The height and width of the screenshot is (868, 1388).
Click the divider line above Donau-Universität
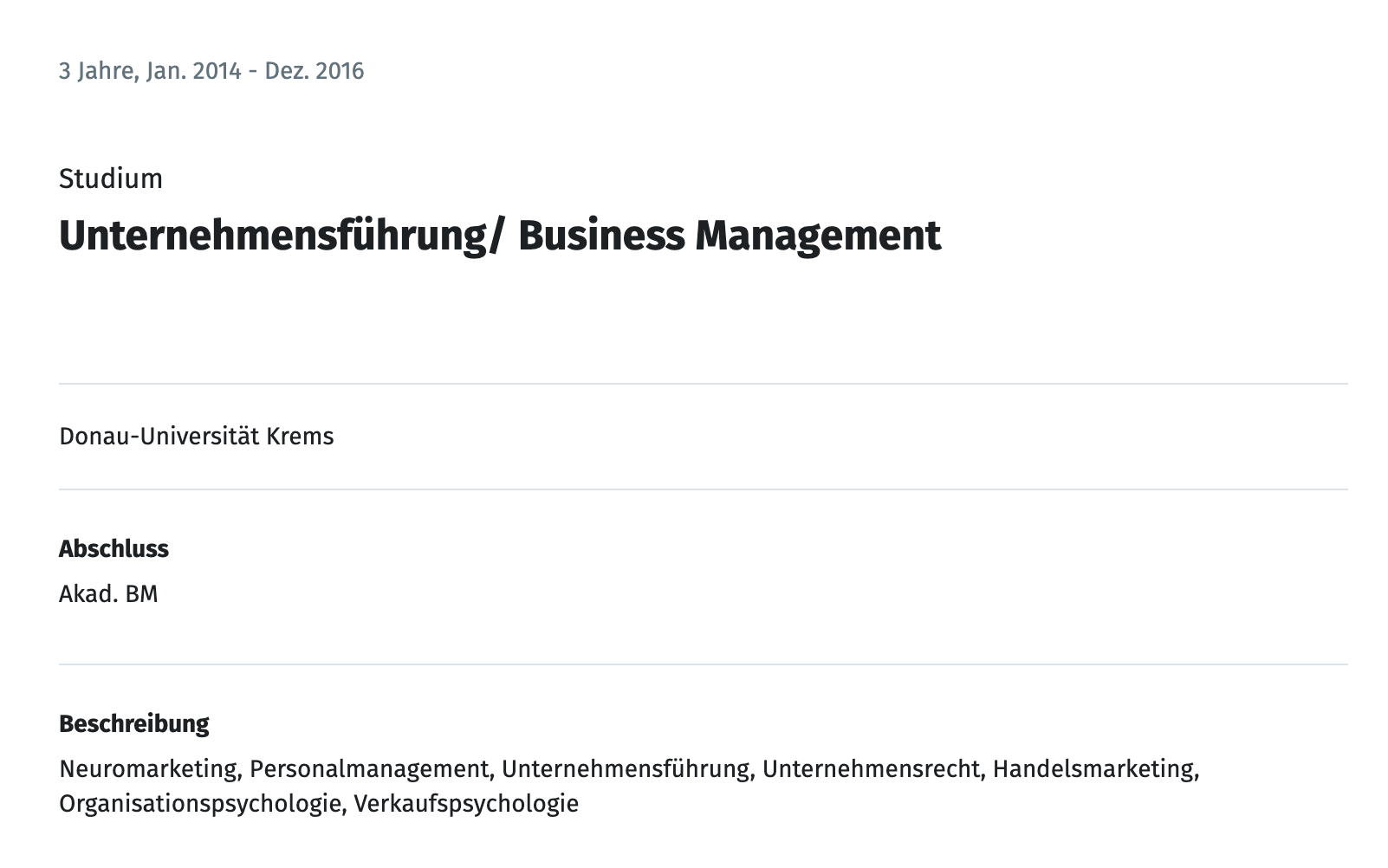[704, 383]
